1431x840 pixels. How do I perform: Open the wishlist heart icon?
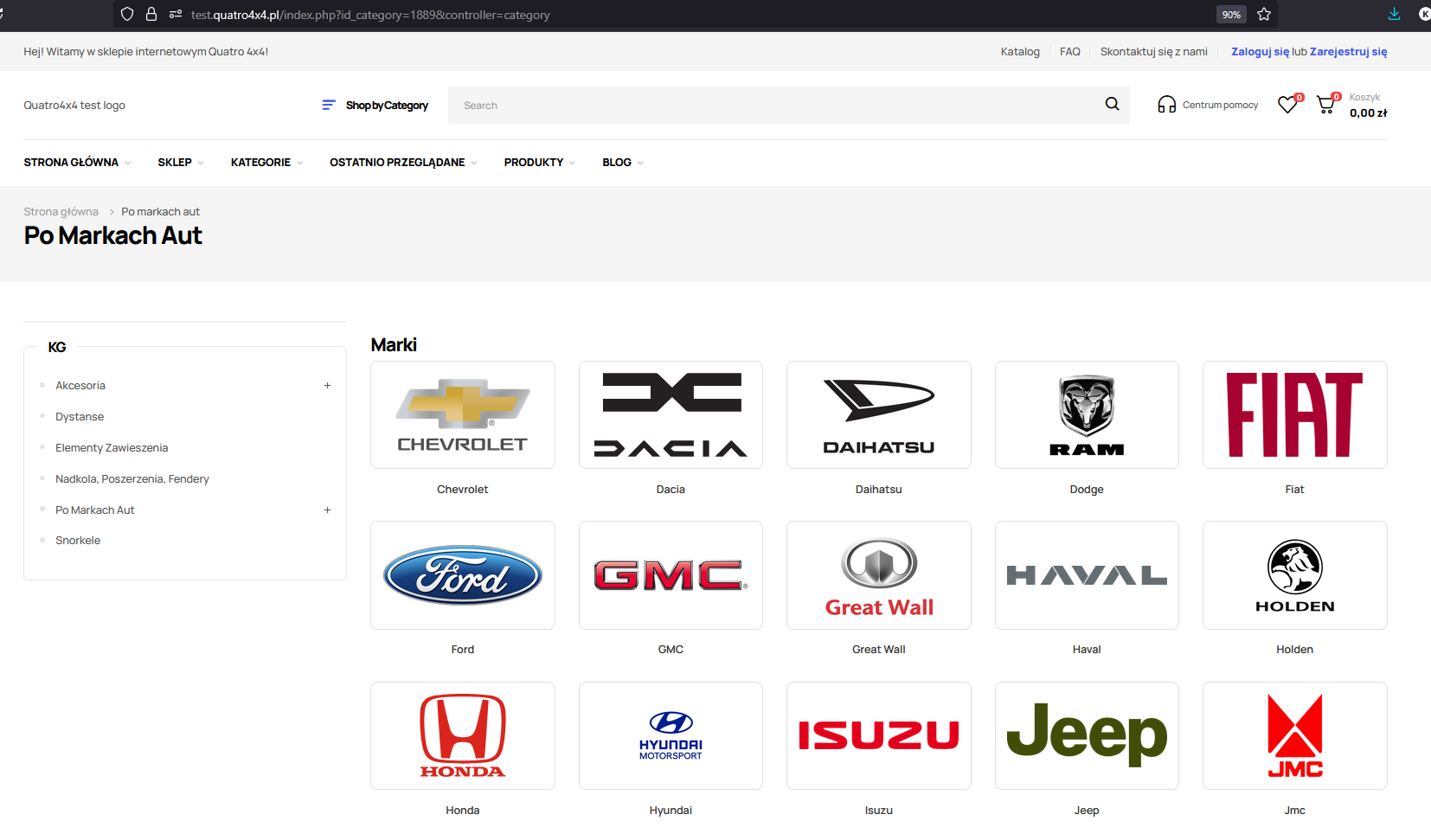[1287, 105]
